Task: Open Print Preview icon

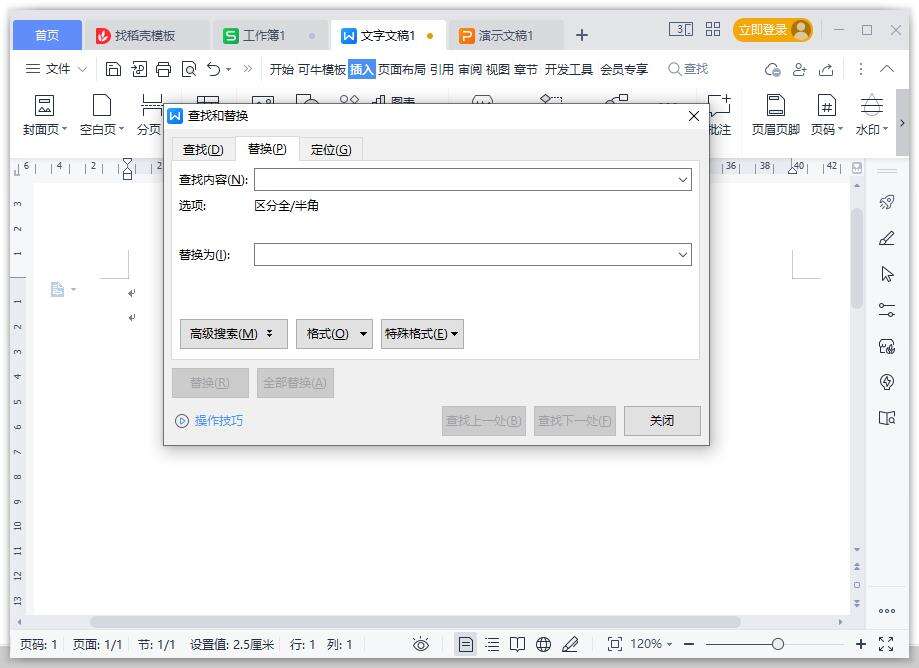Action: [189, 69]
